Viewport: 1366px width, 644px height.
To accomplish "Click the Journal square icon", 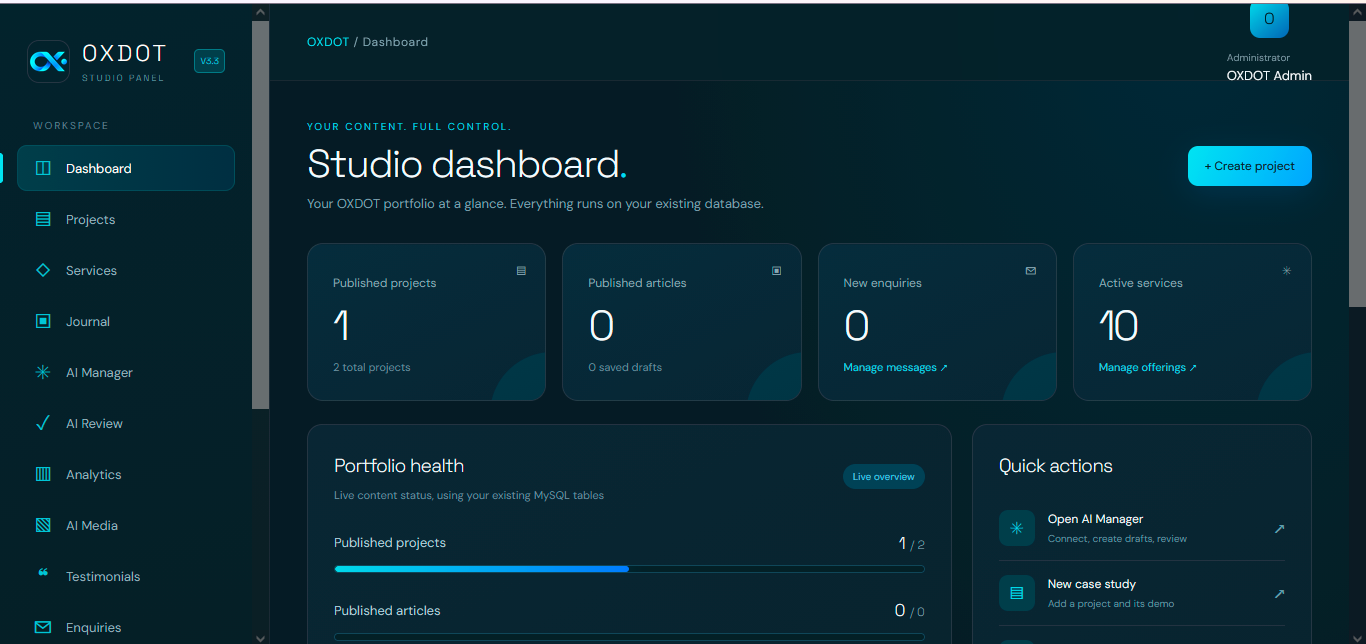I will point(43,321).
